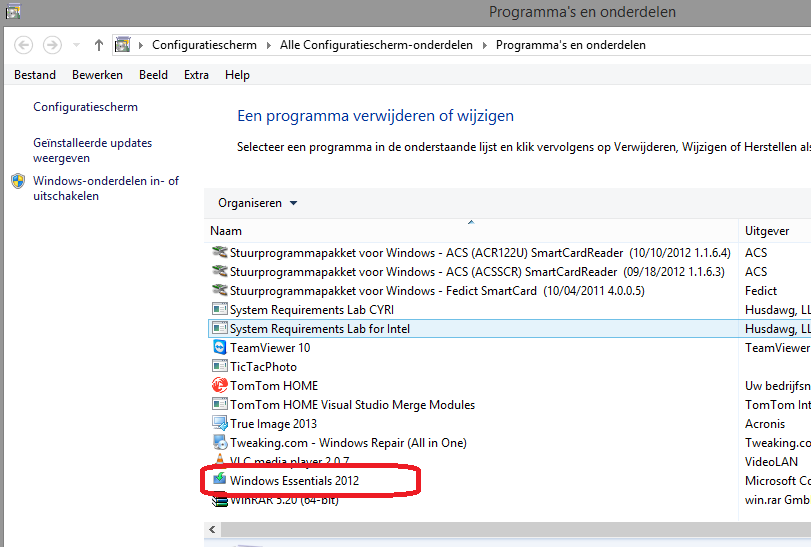Screen dimensions: 811x547
Task: Go up one level with the Up arrow
Action: (99, 45)
